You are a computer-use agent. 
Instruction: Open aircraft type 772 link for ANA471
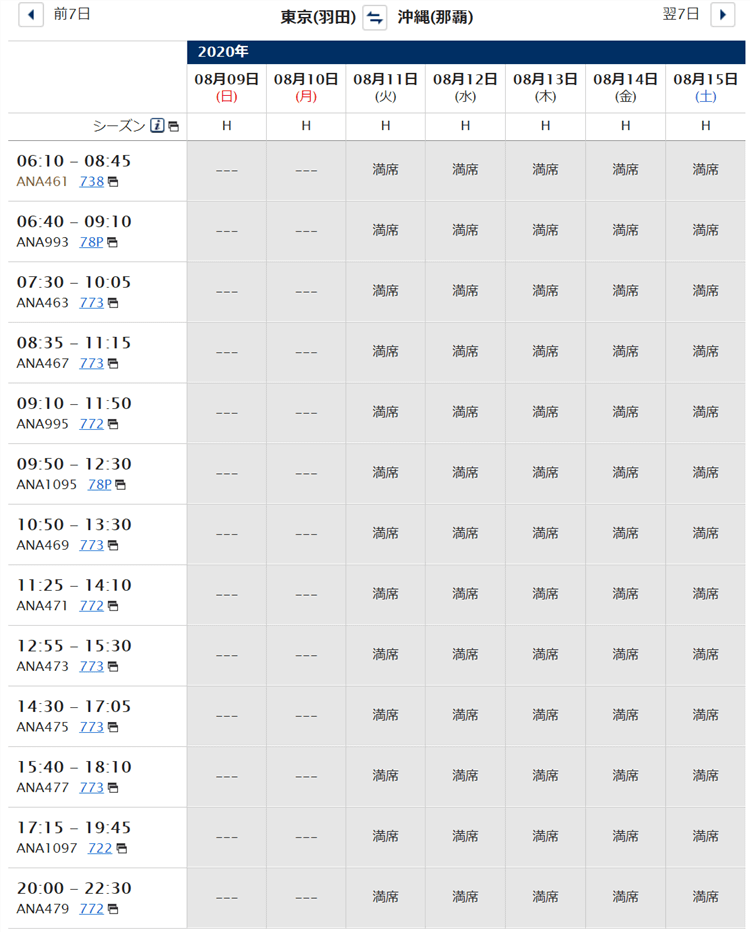tap(92, 605)
